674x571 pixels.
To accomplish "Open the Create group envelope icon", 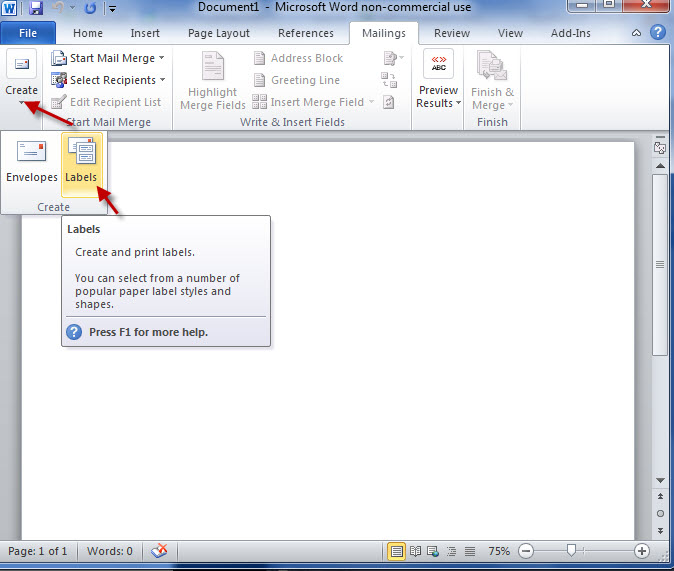I will pos(21,64).
